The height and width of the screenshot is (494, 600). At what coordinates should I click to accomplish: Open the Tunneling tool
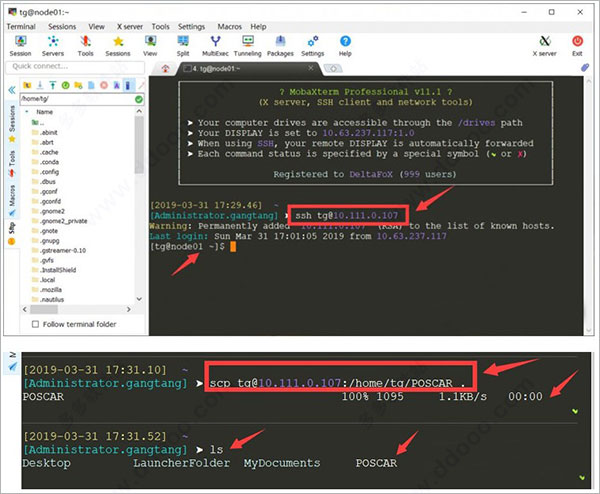click(248, 43)
